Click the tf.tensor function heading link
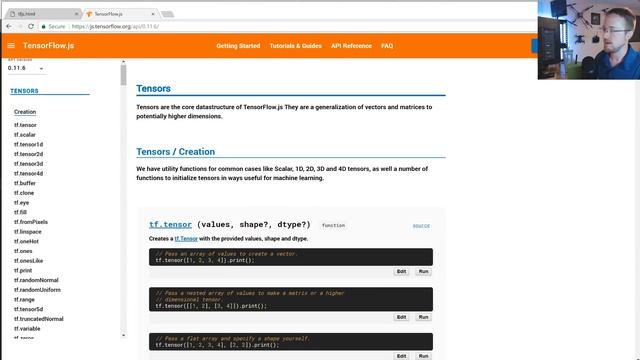The height and width of the screenshot is (360, 640). [170, 224]
